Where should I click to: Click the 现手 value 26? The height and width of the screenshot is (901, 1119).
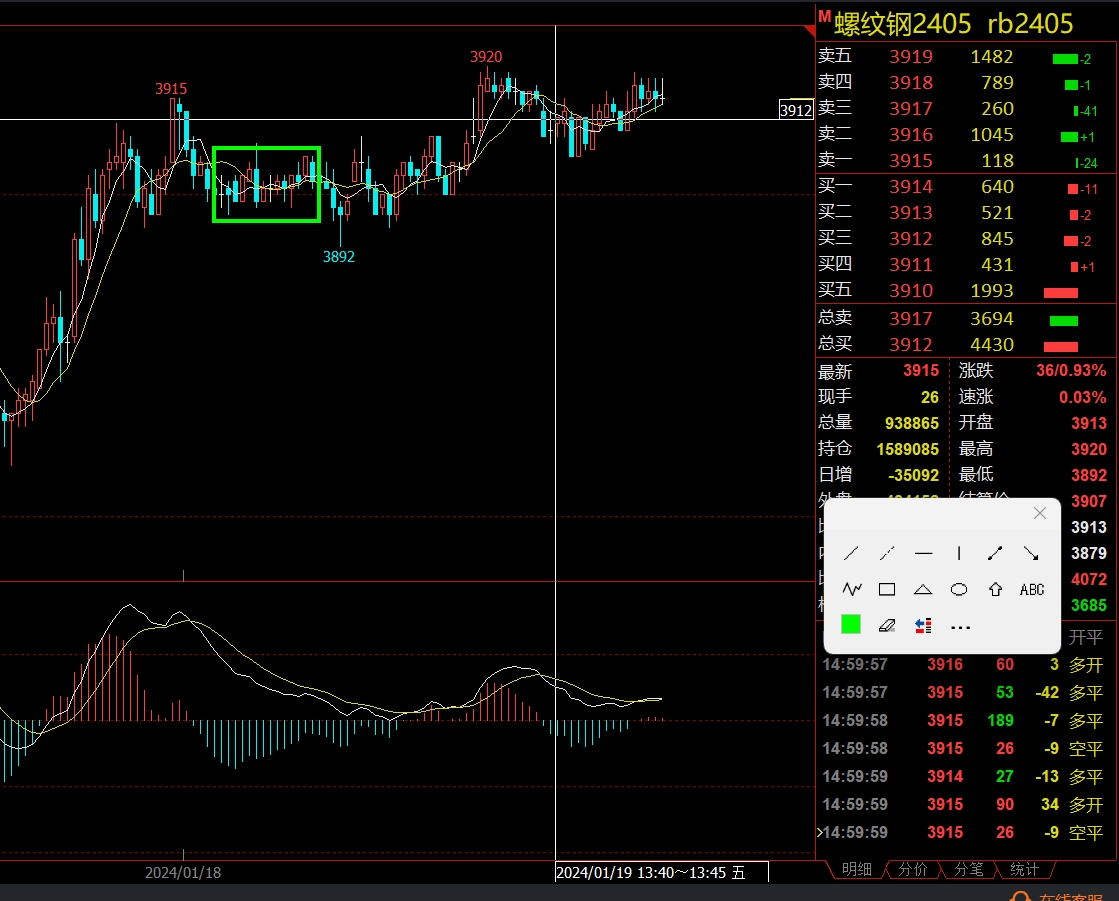click(930, 397)
